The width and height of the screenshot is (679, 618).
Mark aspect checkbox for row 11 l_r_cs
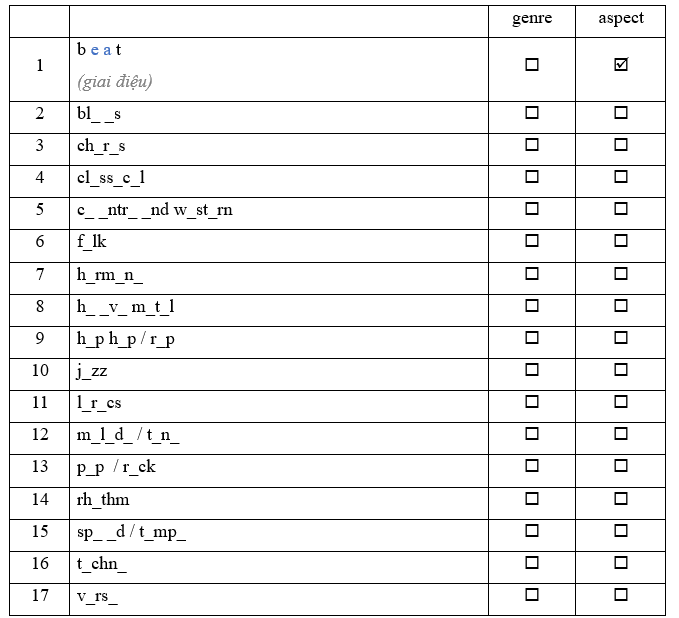621,402
